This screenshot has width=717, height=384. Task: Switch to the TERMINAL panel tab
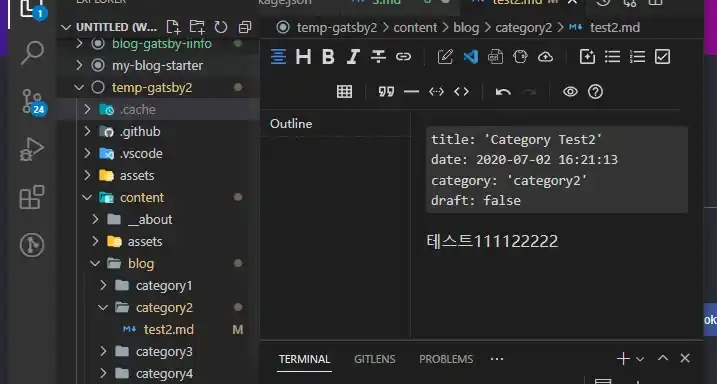click(305, 359)
